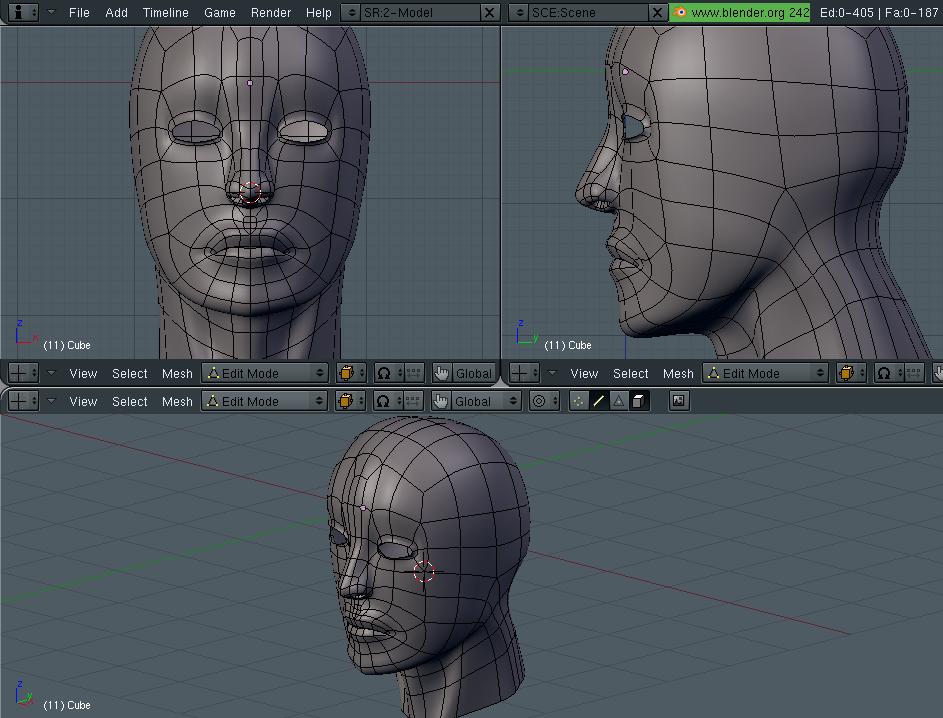Open the Render menu

pos(270,12)
